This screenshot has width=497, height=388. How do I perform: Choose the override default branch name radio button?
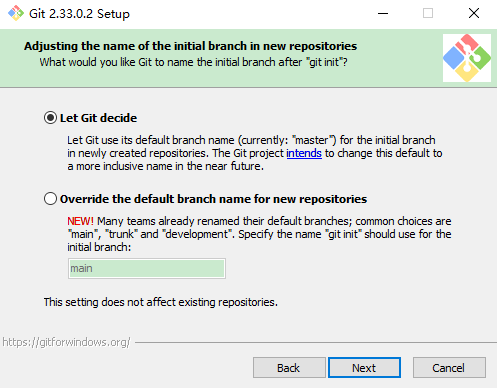pyautogui.click(x=50, y=199)
